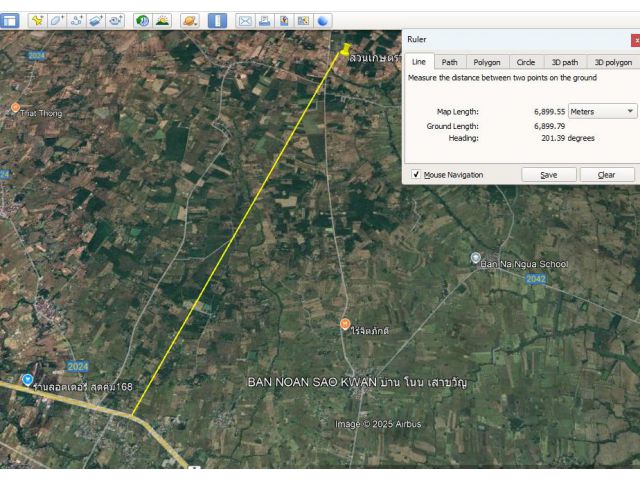Screen dimensions: 640x480
Task: Click the ไร่จิตภักดี orange place marker
Action: [x=345, y=324]
